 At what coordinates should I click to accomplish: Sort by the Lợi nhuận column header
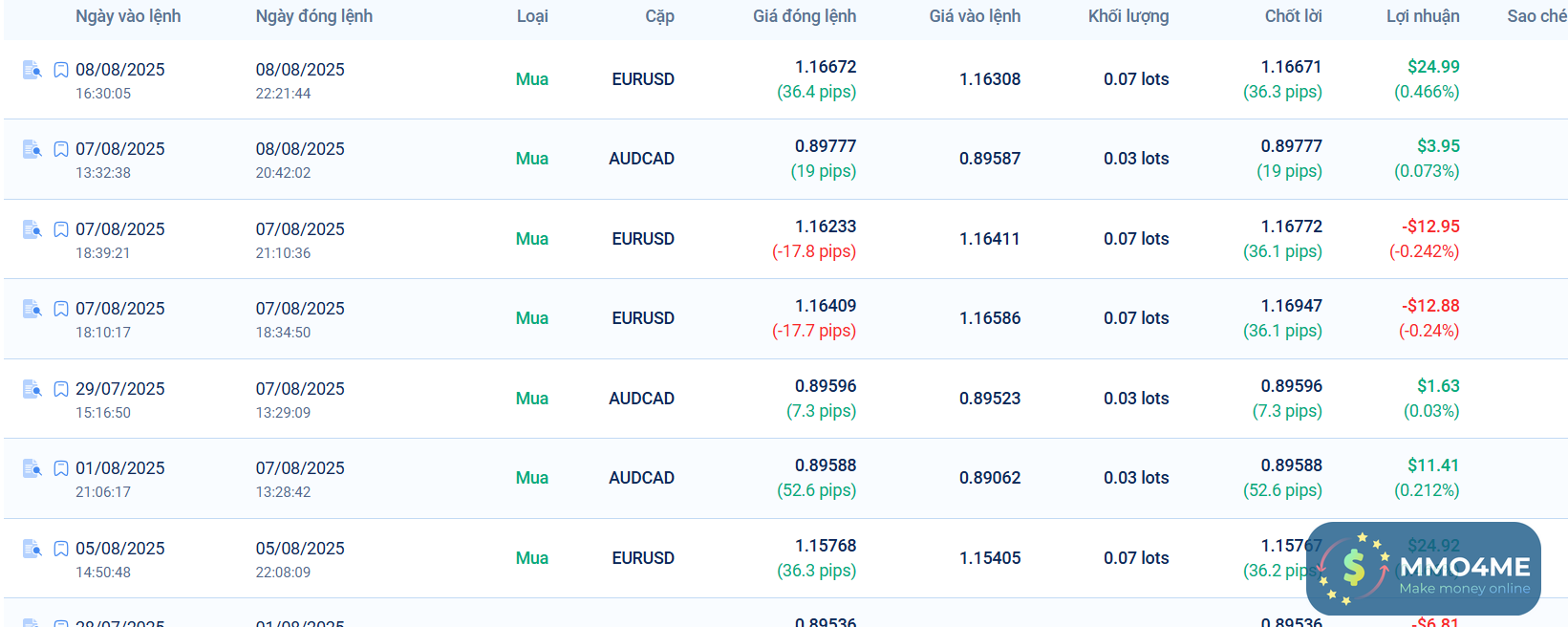[1423, 16]
